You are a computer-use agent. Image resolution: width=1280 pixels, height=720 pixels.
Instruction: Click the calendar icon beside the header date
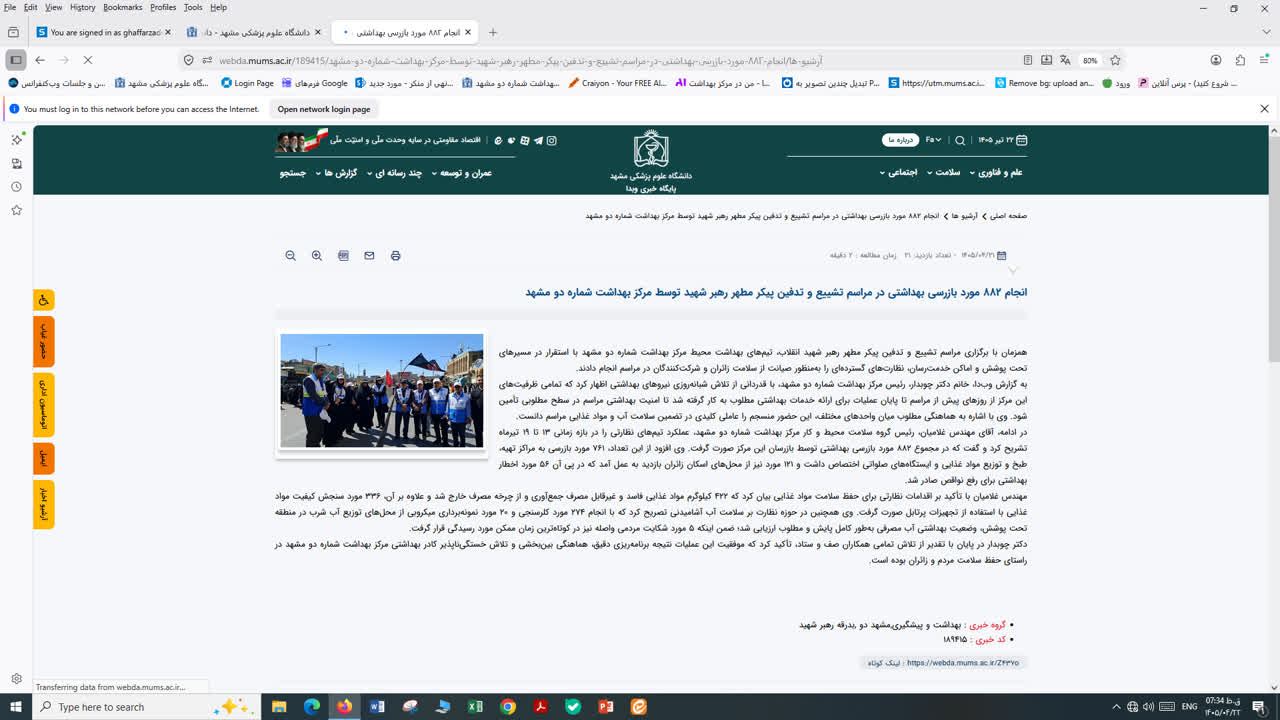coord(1021,140)
